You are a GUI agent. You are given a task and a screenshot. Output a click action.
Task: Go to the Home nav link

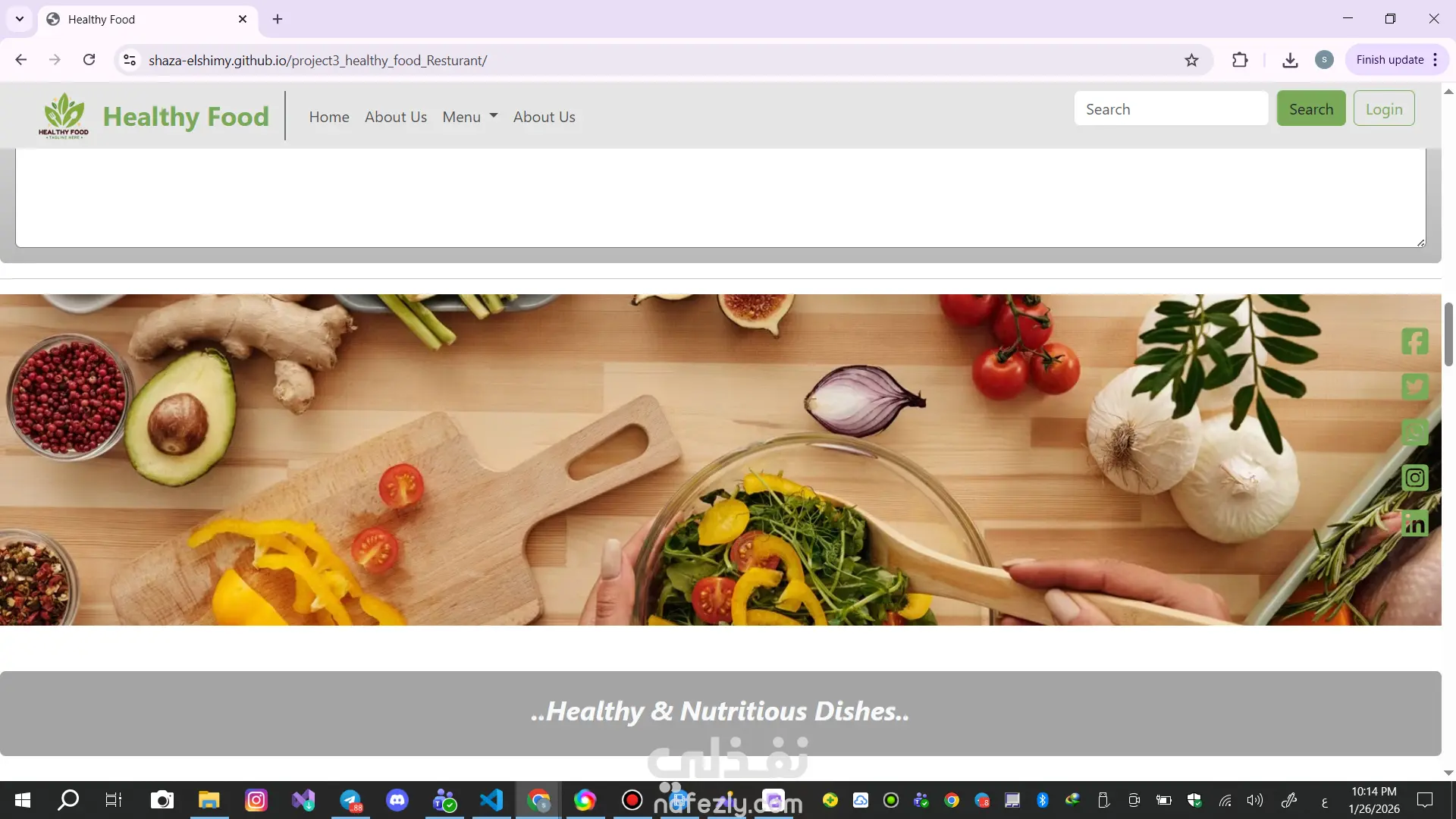[329, 117]
